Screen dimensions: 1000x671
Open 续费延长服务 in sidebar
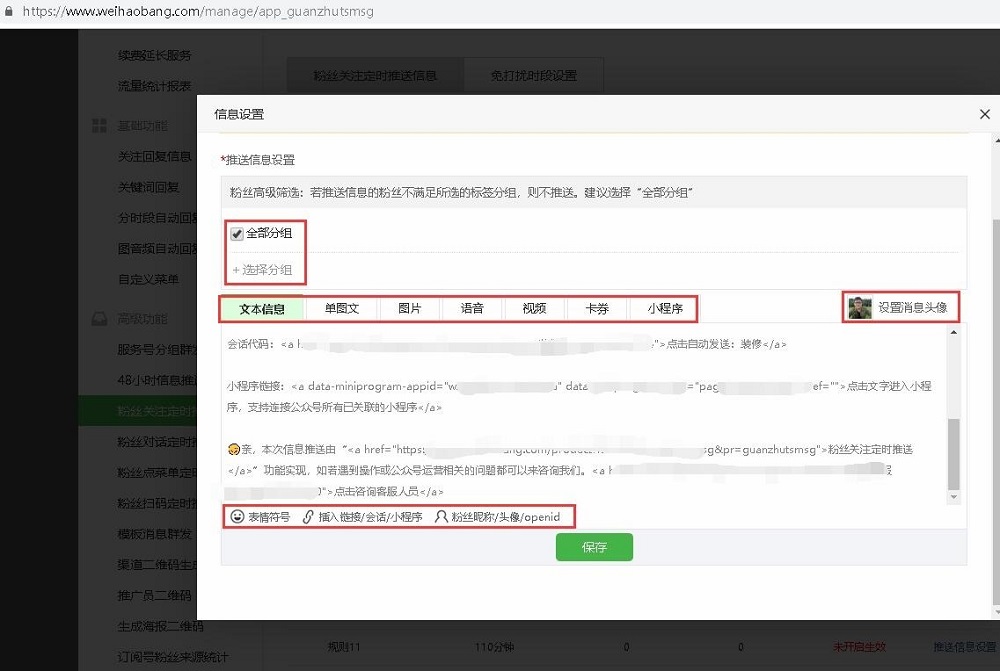click(154, 55)
